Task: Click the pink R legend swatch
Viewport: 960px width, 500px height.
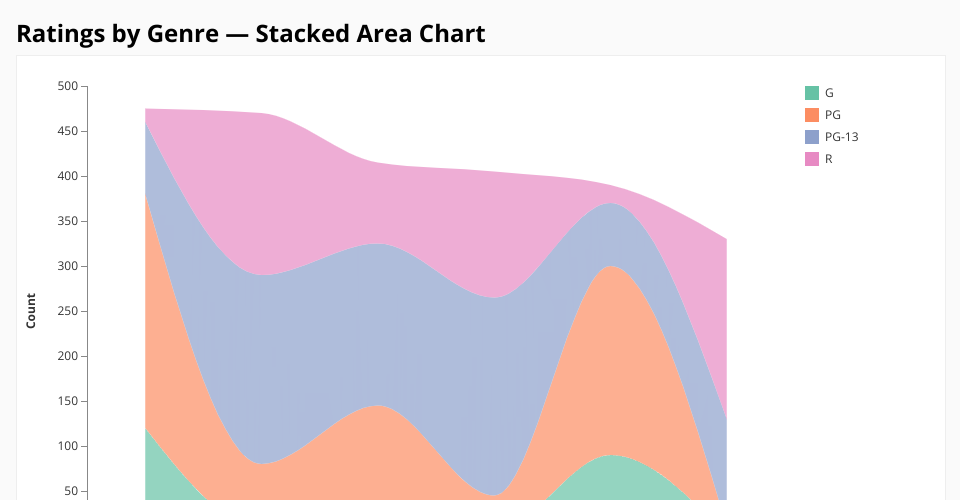Action: point(811,159)
